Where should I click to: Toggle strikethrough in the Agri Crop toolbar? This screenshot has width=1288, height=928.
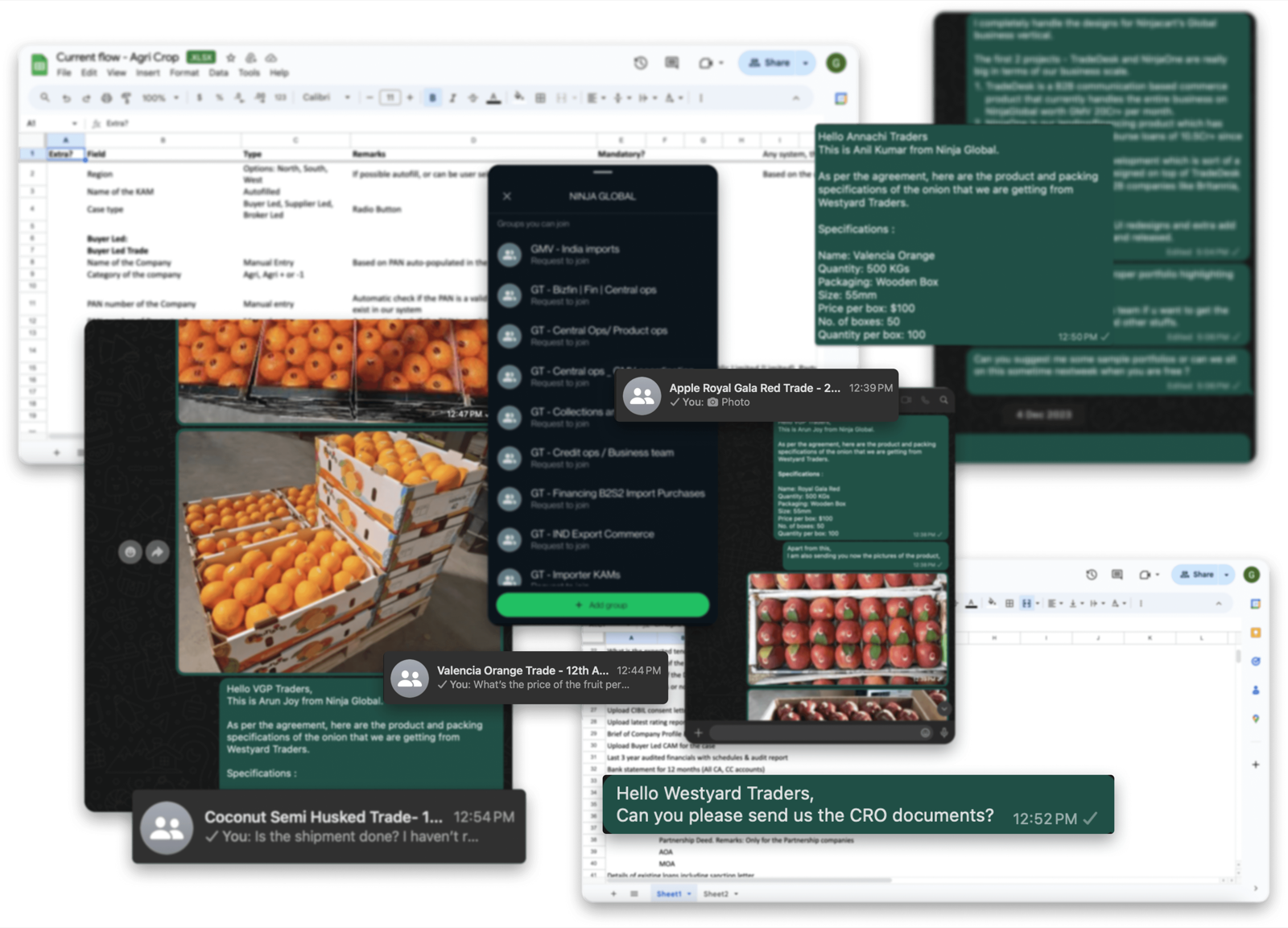473,98
